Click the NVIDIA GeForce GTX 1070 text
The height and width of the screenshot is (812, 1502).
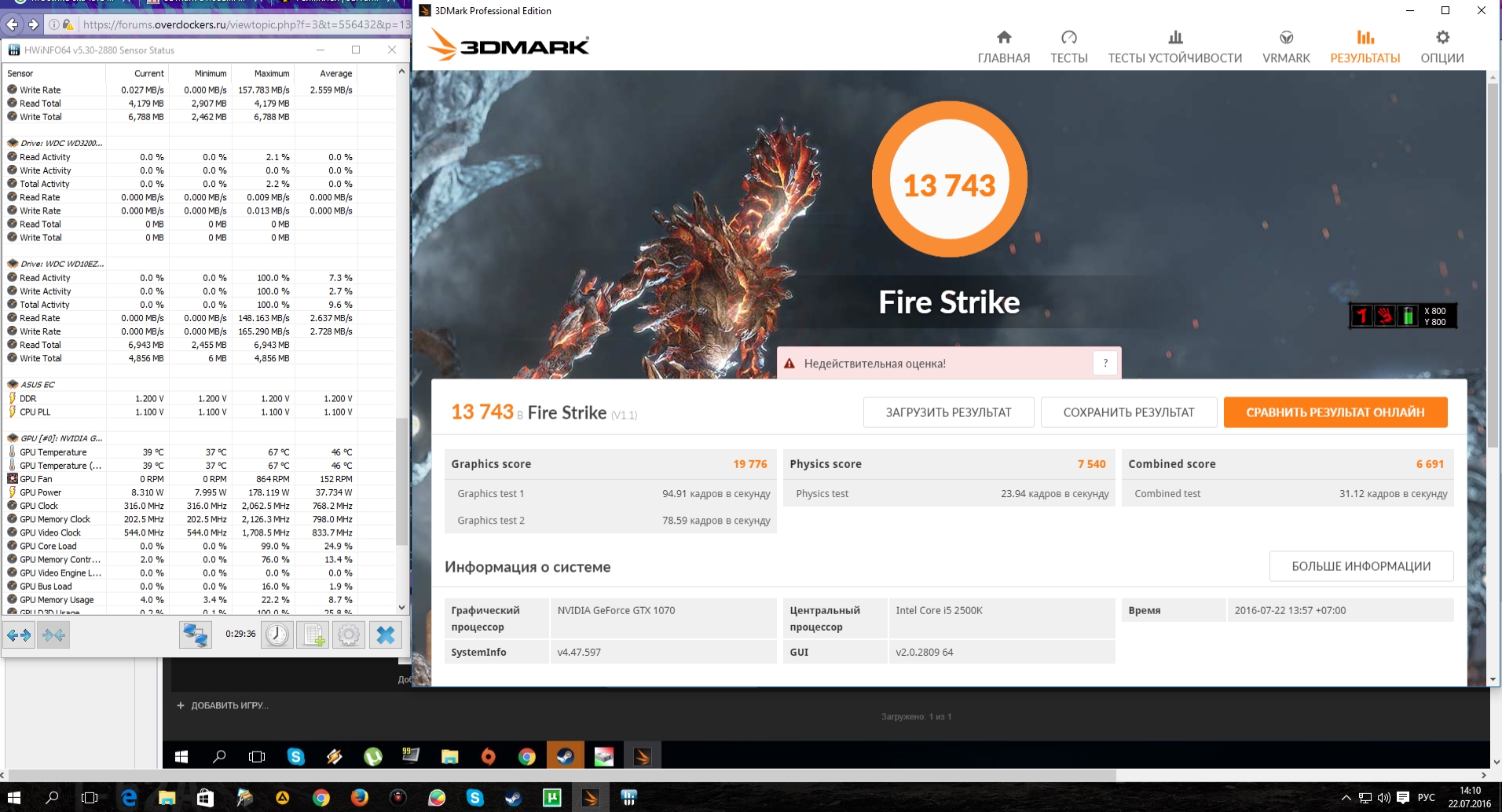[x=616, y=610]
